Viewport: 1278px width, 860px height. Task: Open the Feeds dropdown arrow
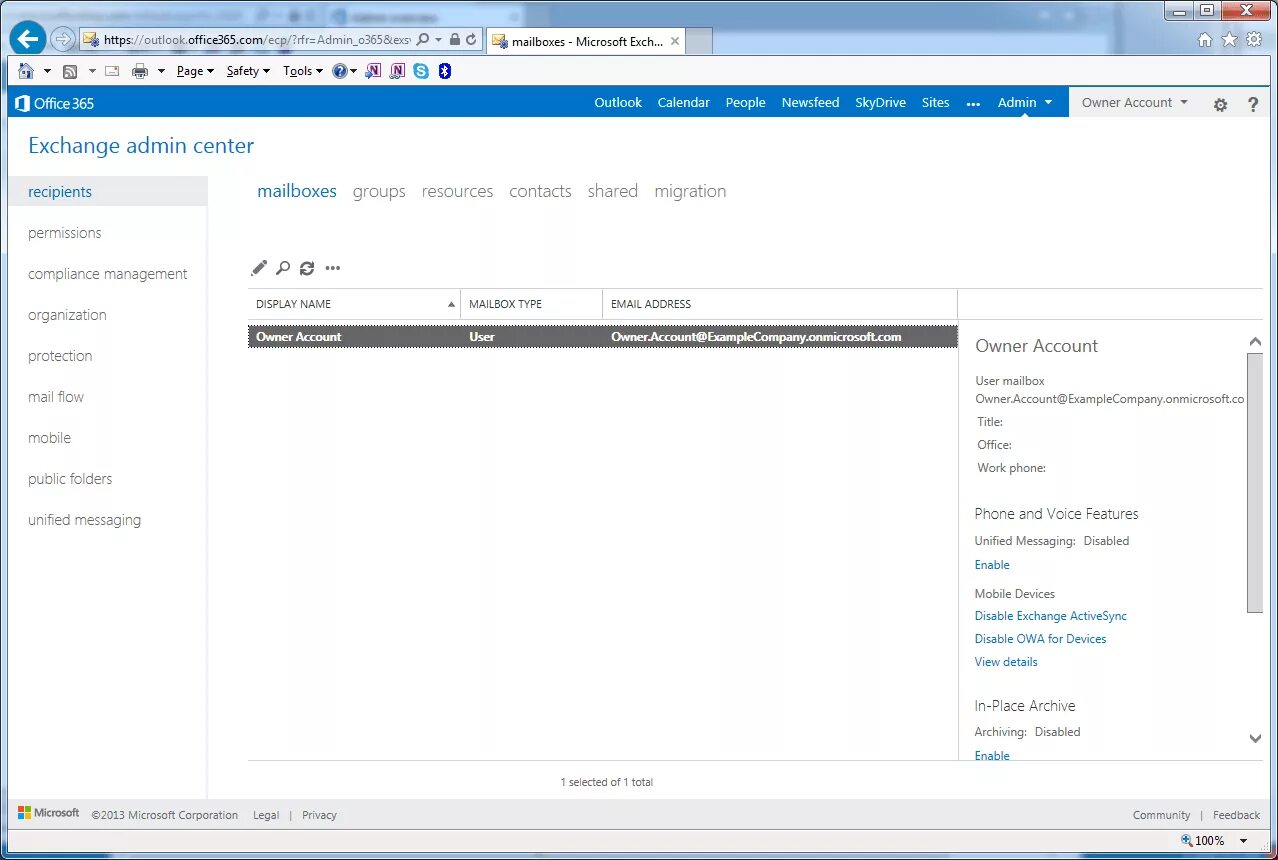pos(92,71)
